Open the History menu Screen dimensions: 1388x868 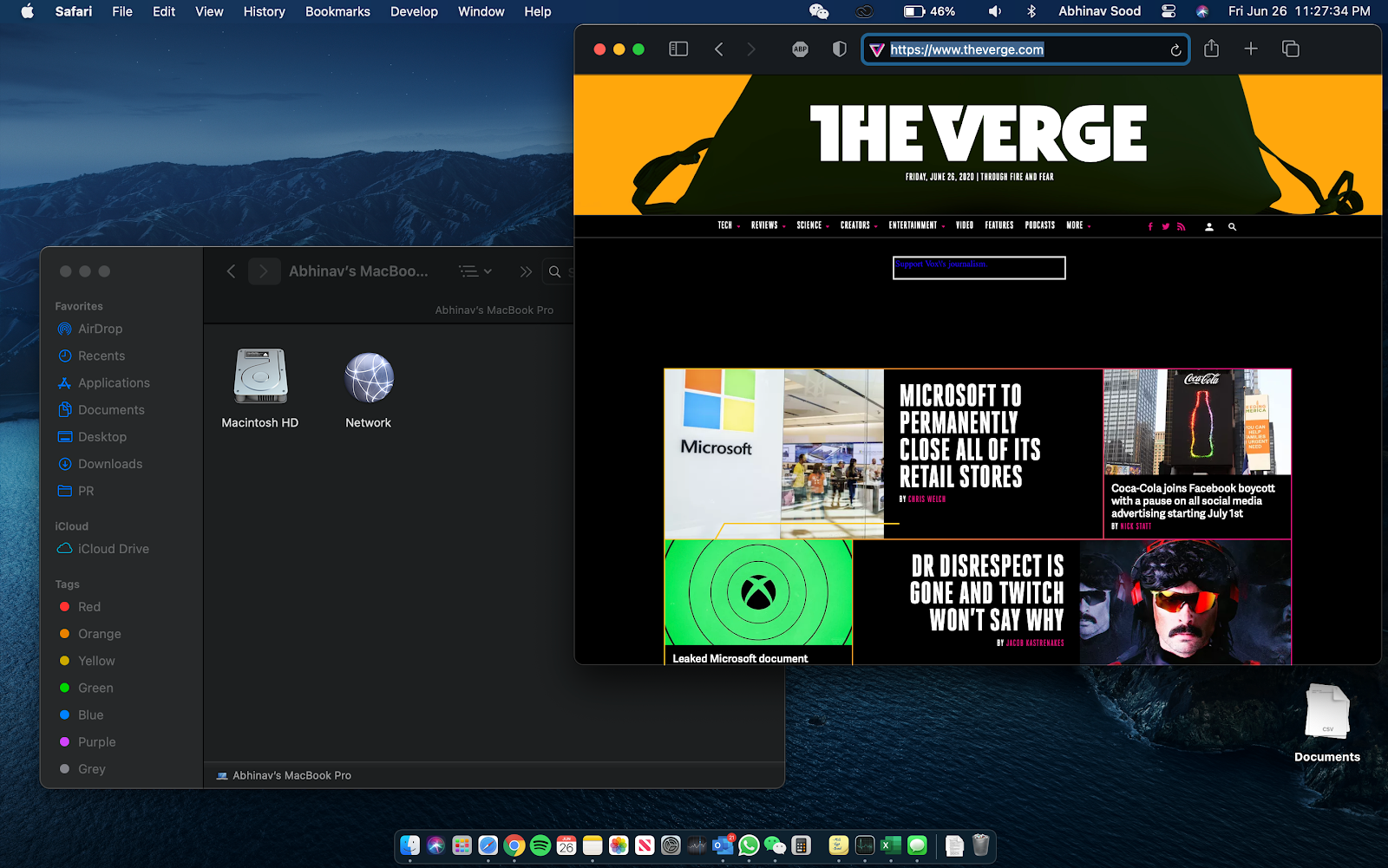264,11
